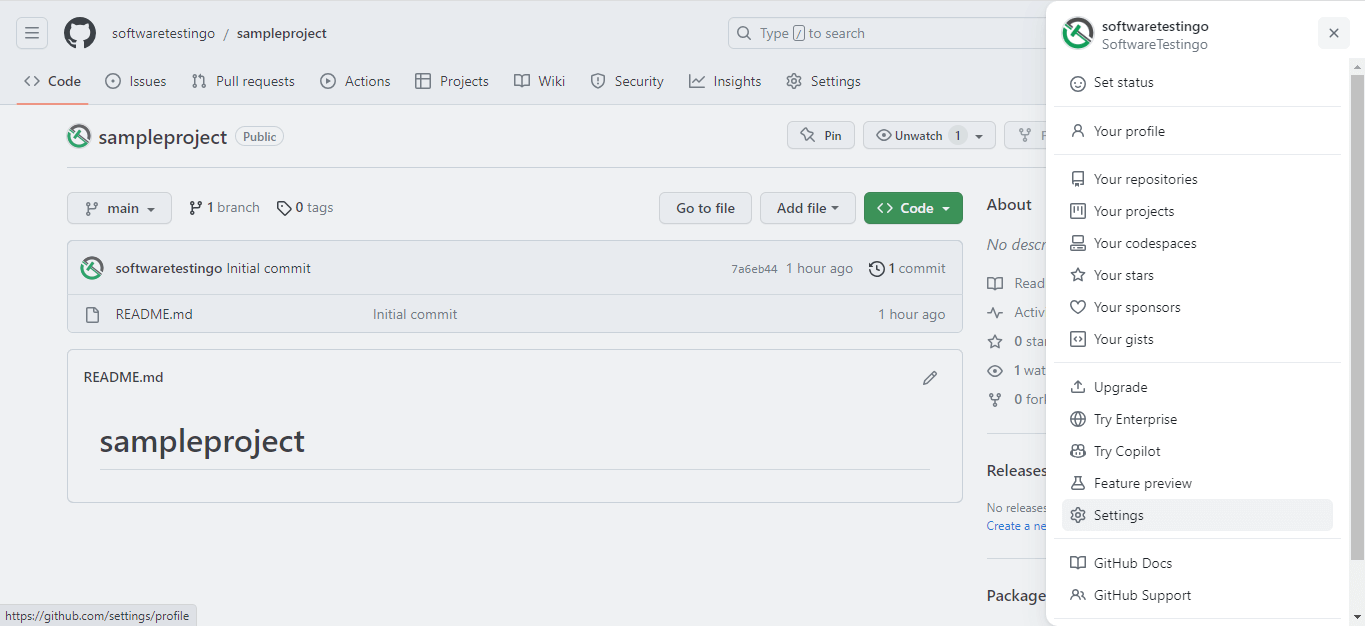Select Set status in account menu
Screen dimensions: 1365x626
pos(1197,83)
